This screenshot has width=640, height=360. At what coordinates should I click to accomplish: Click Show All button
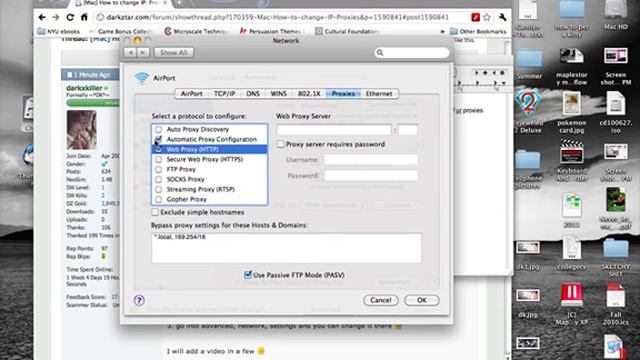(x=174, y=53)
